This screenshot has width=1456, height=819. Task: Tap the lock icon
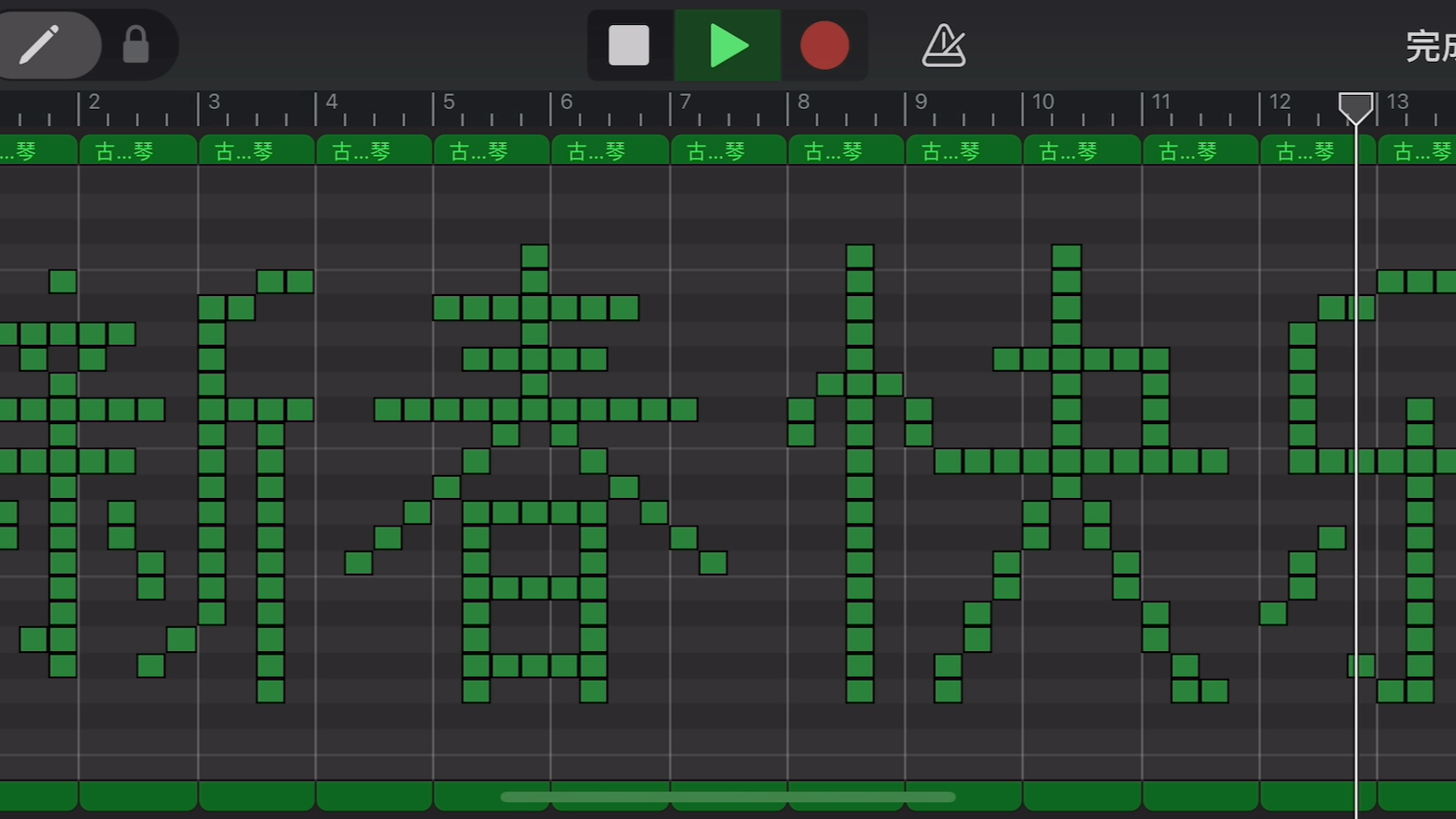136,44
